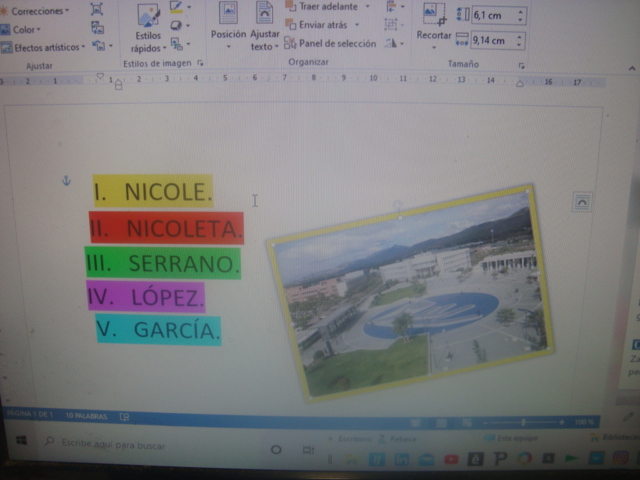
Task: Expand the Traer adelante dropdown arrow
Action: tap(367, 7)
